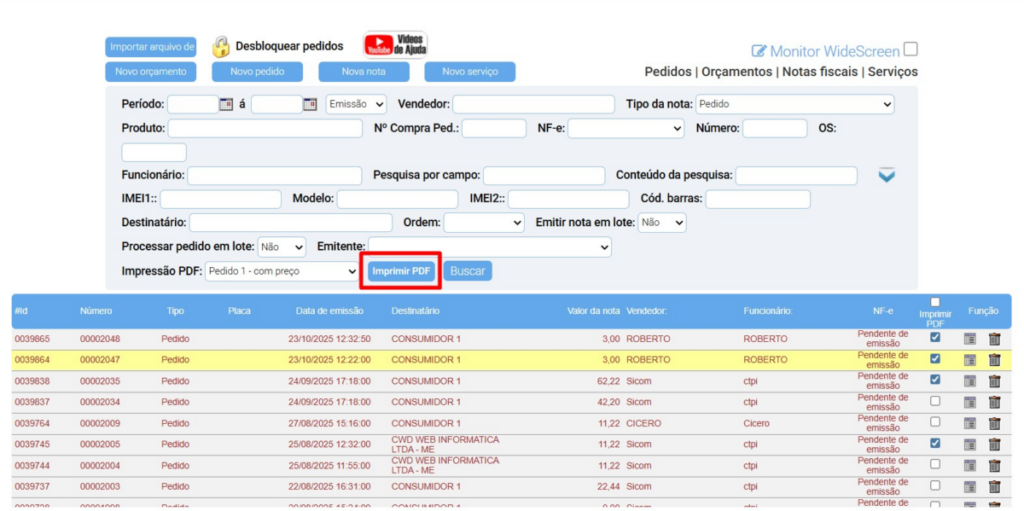Click the Monitor WideScreen link
The width and height of the screenshot is (1024, 511).
point(835,51)
